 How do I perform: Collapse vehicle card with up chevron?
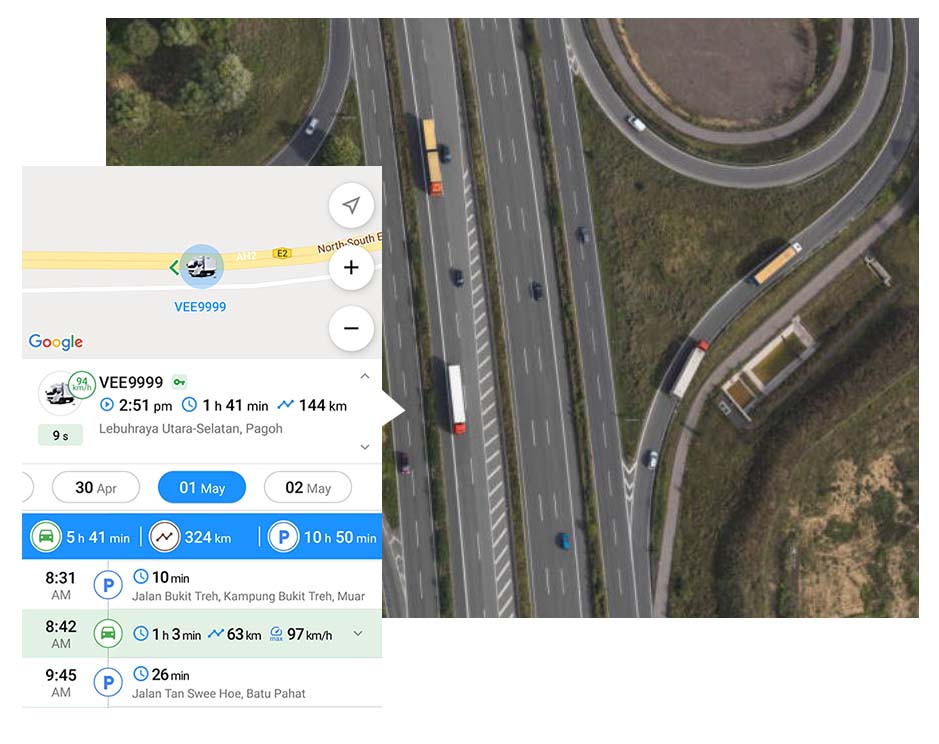tap(365, 376)
